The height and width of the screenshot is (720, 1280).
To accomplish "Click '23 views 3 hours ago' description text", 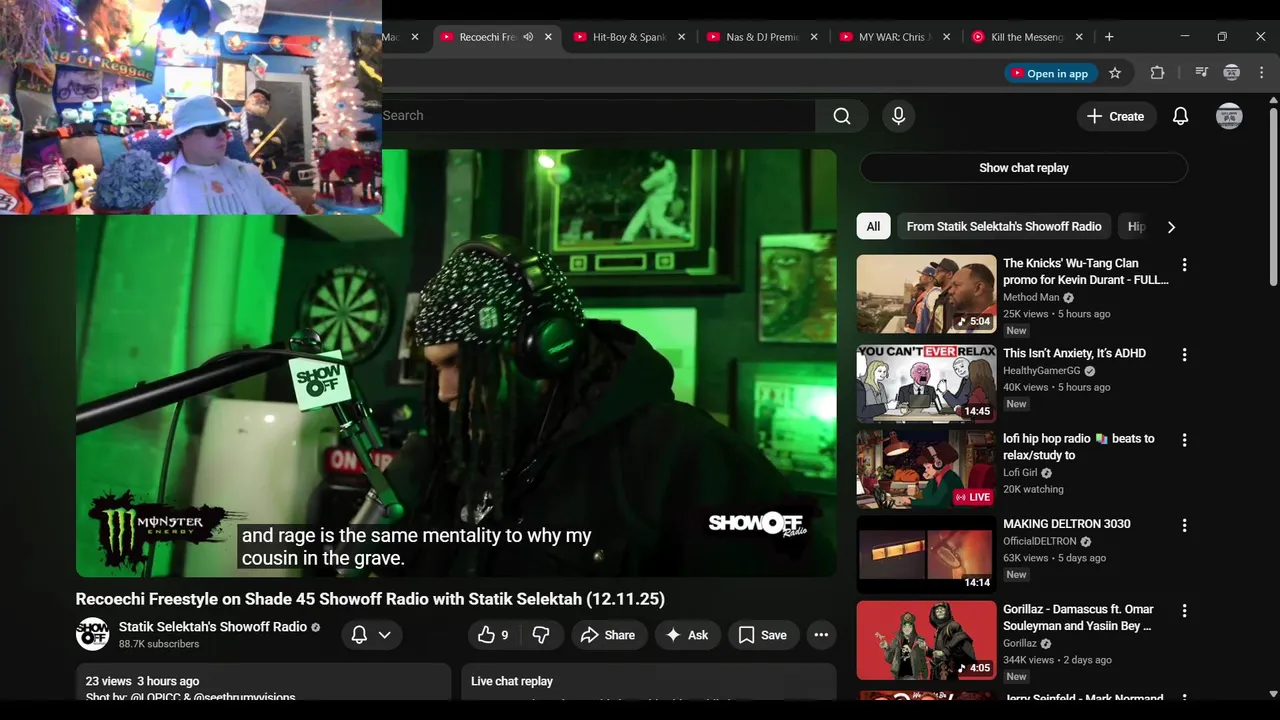I will click(x=142, y=681).
